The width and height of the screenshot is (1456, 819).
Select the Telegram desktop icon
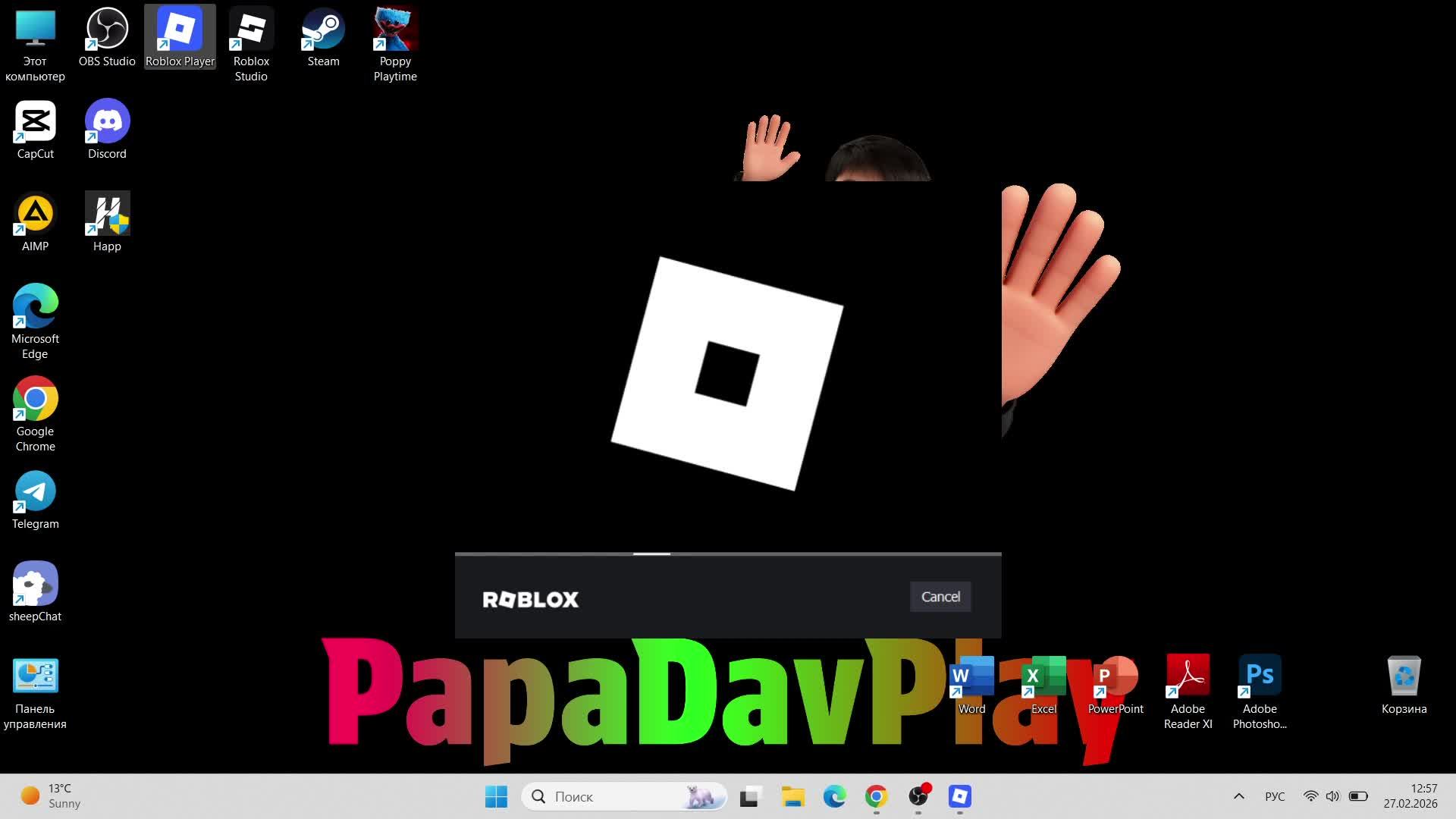35,492
